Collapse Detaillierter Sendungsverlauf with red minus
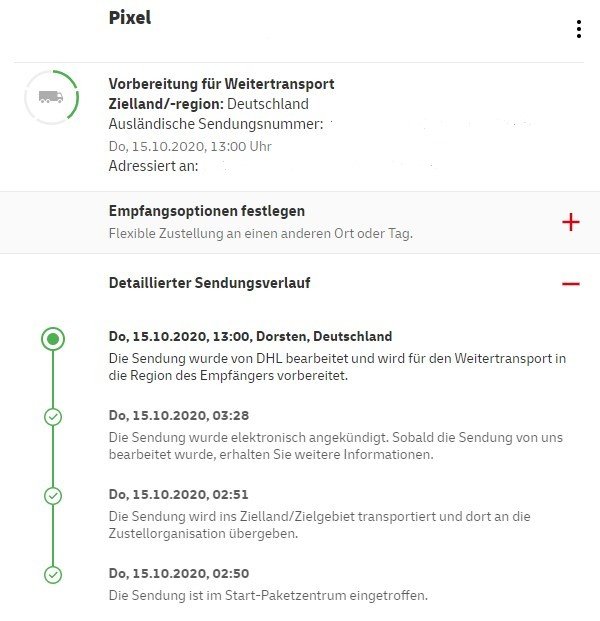The image size is (600, 621). coord(571,284)
